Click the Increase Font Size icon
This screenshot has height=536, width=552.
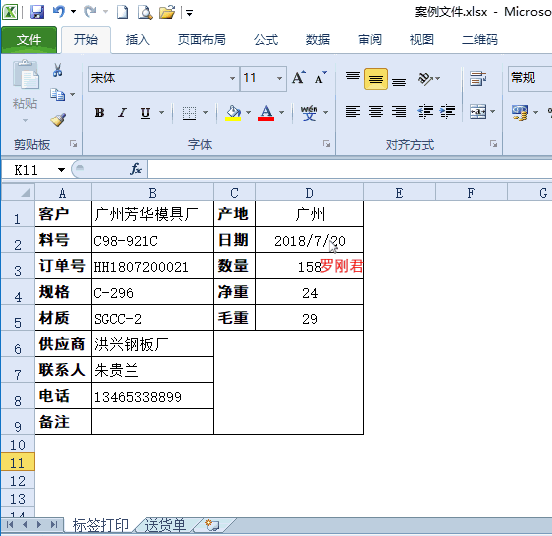[x=299, y=78]
